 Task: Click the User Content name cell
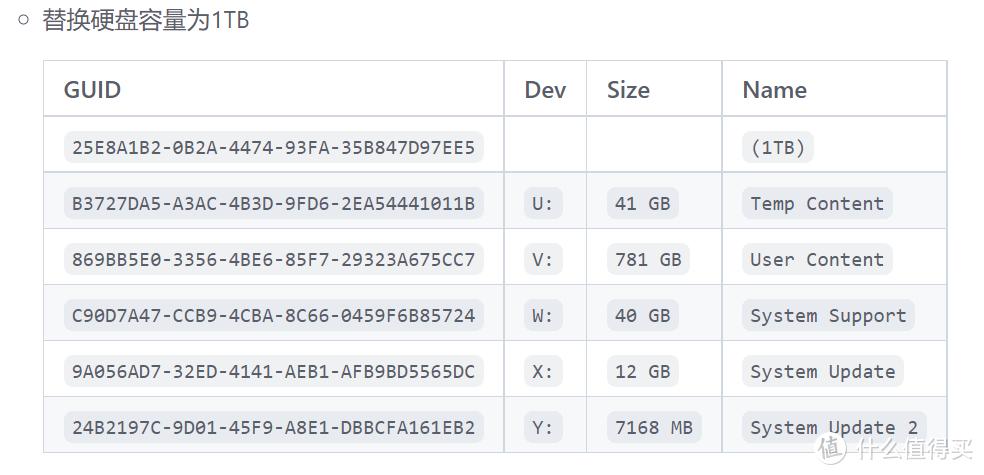click(x=817, y=260)
